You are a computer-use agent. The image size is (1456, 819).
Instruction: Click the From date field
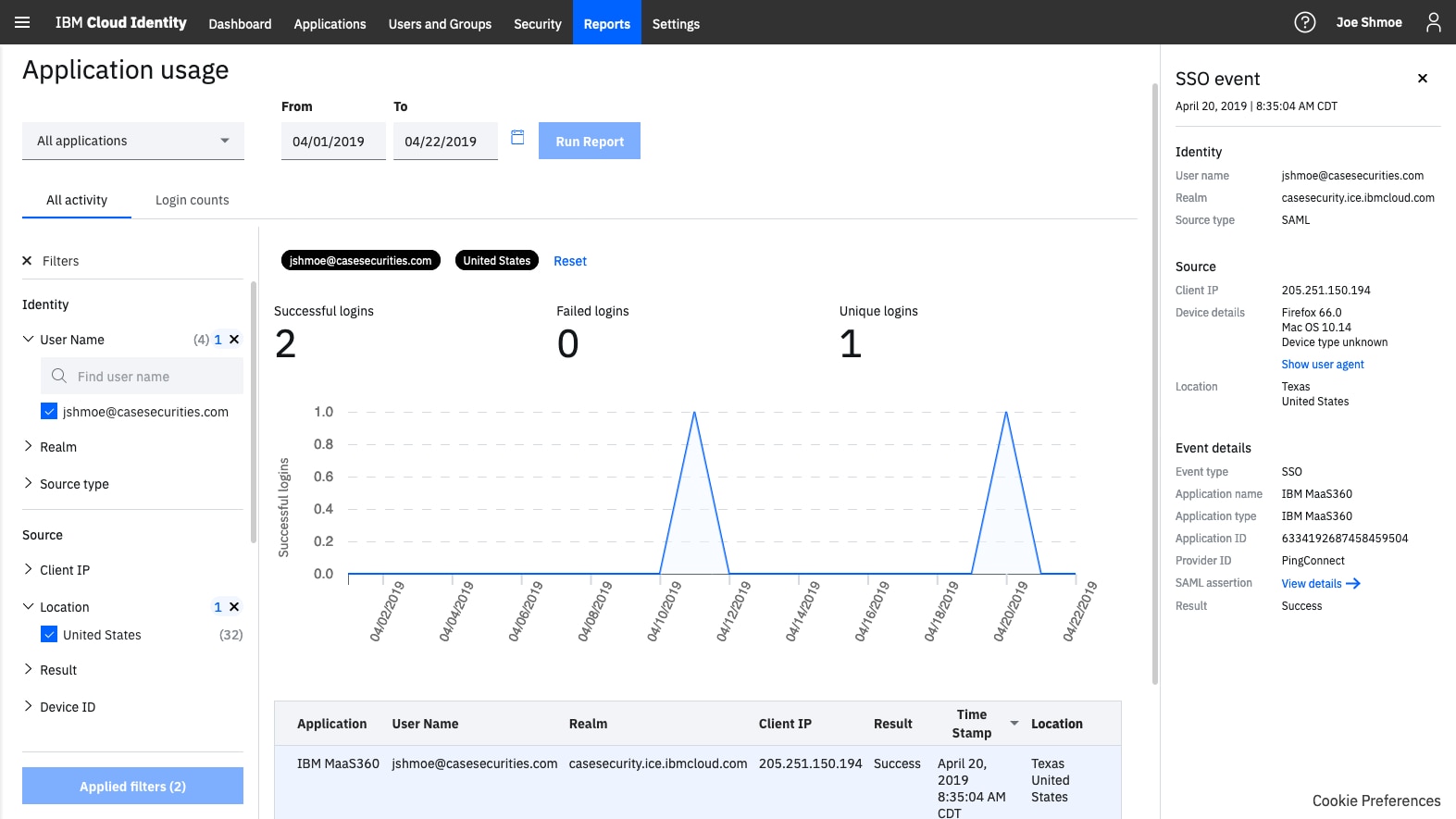[x=333, y=141]
